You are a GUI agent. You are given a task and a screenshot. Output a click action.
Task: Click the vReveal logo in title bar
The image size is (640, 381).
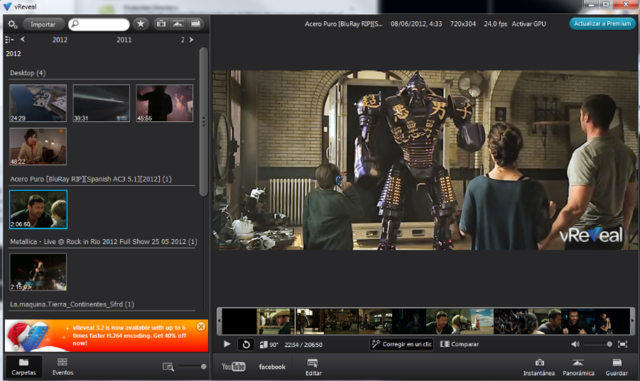pos(7,6)
